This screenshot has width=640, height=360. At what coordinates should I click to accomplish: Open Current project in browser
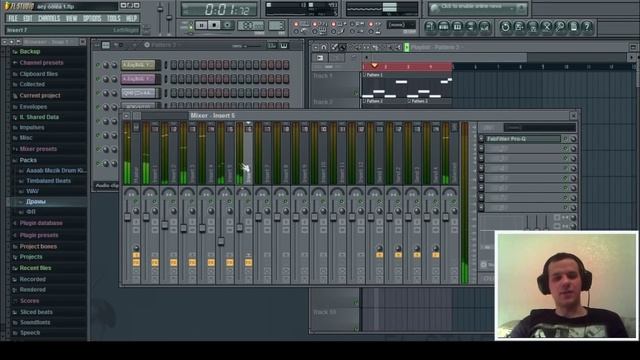pyautogui.click(x=40, y=96)
